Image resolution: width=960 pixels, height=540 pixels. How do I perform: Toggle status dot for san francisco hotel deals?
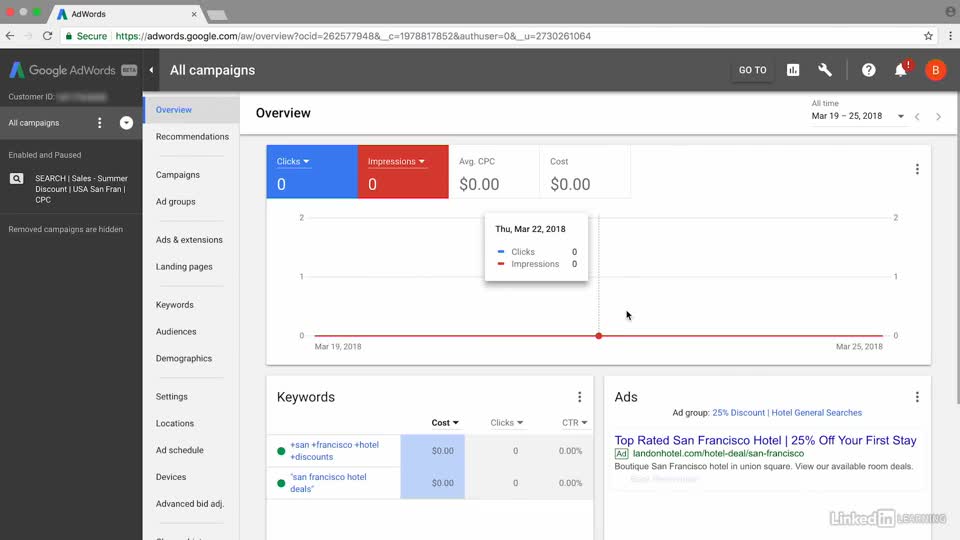point(281,483)
